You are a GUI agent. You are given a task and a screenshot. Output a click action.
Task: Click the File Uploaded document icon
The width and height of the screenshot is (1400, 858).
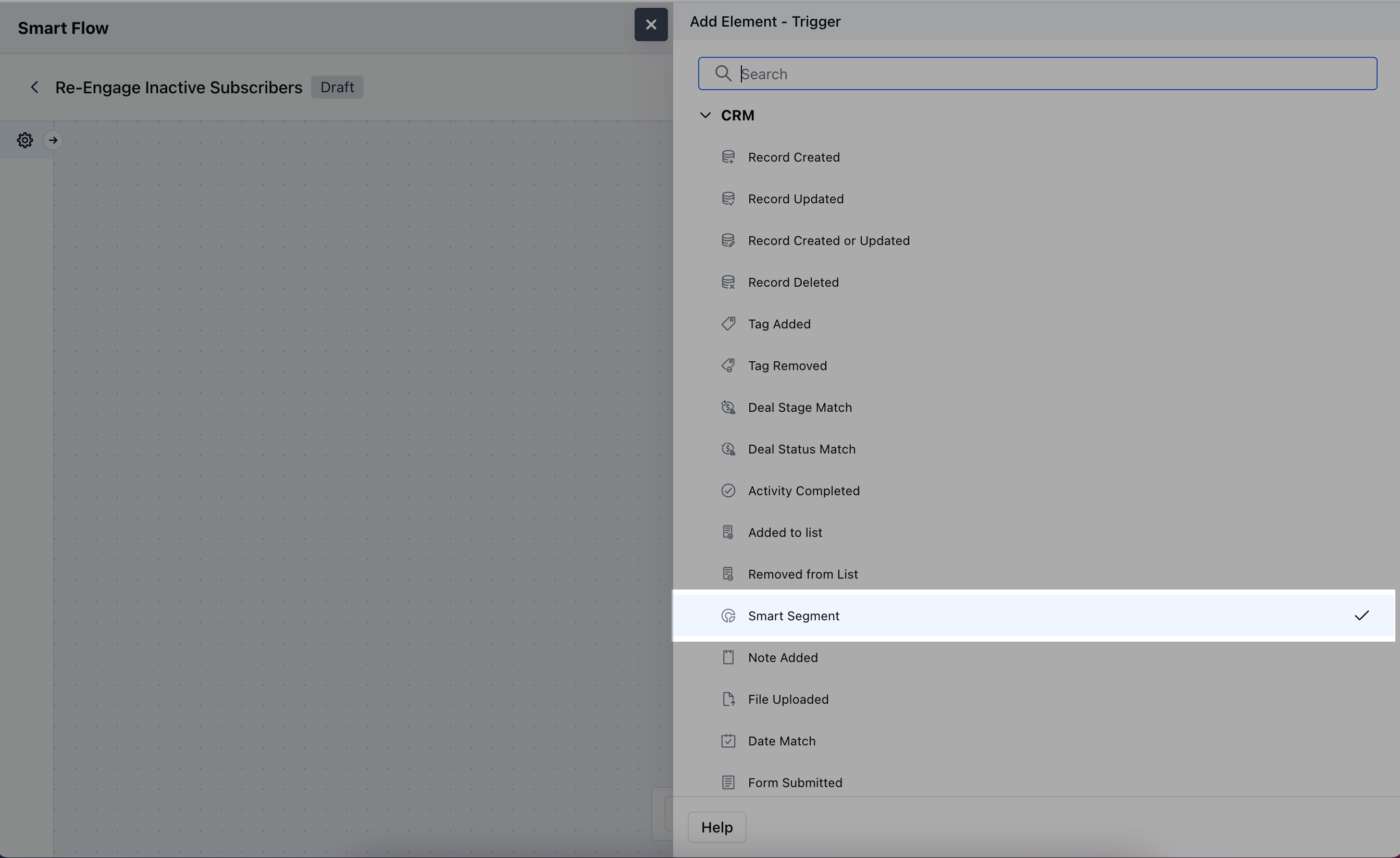click(728, 700)
